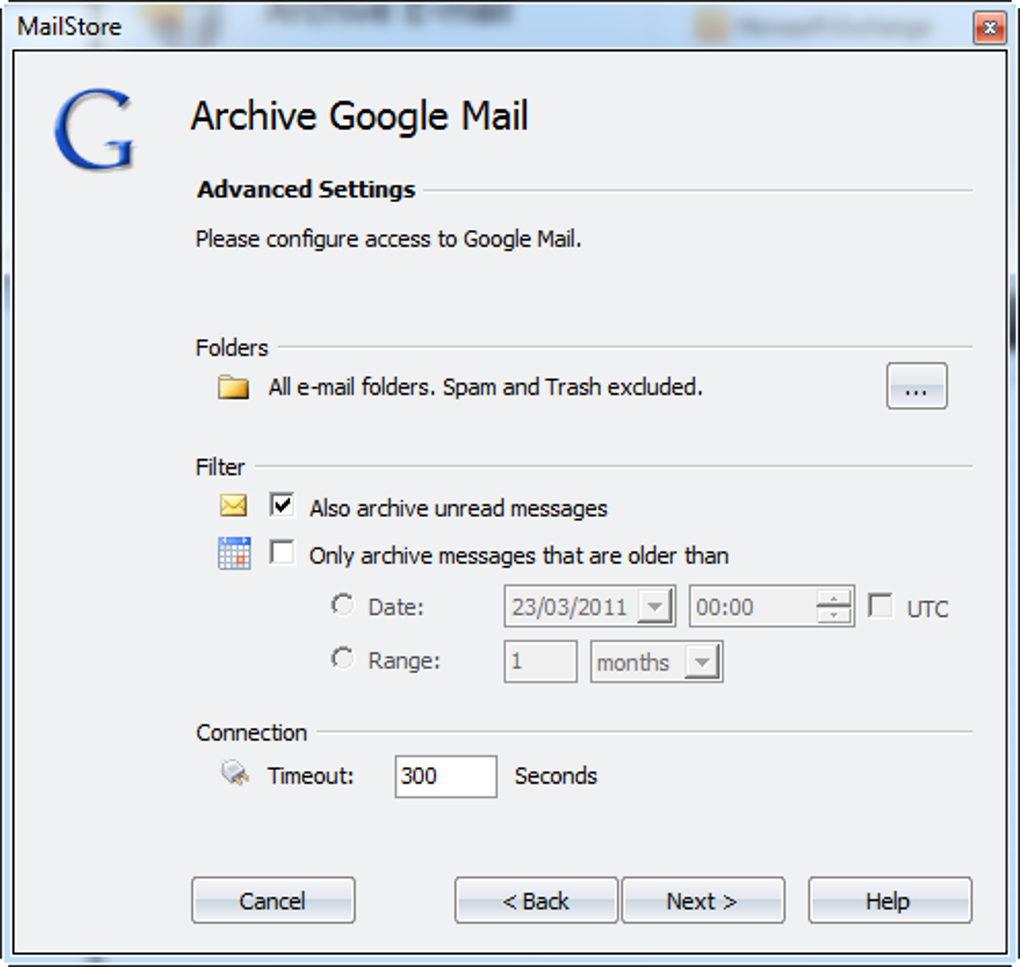Click the yellow folder icon under Folders
Screen dimensions: 1020x967
tap(233, 387)
